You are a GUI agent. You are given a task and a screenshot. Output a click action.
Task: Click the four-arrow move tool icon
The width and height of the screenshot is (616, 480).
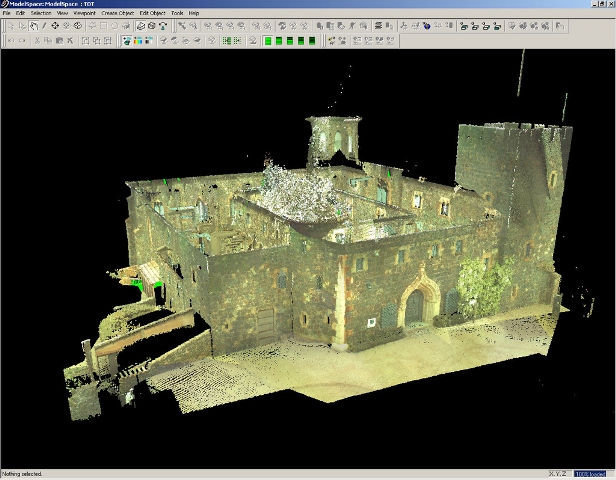55,26
